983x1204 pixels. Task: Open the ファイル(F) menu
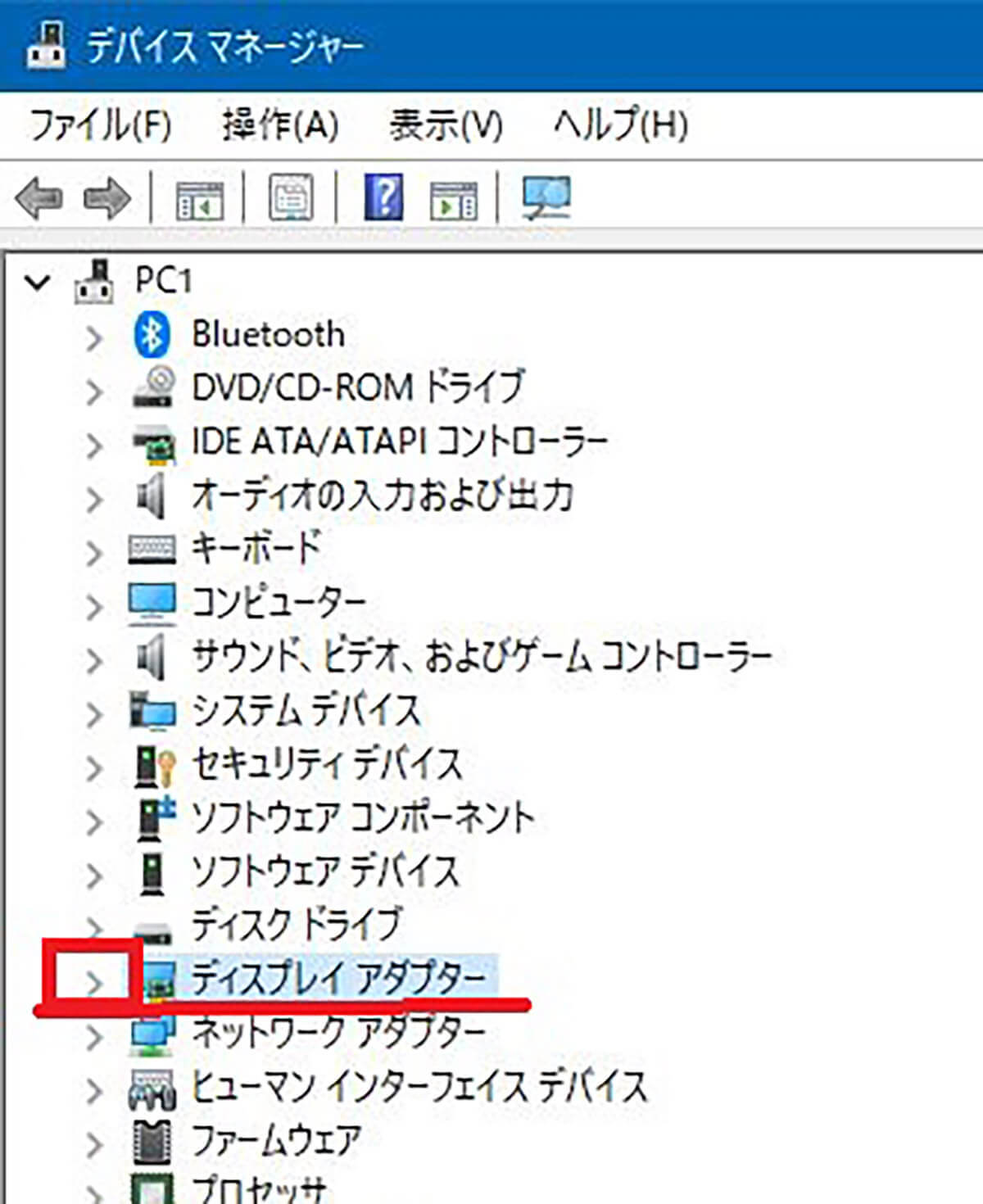[101, 124]
